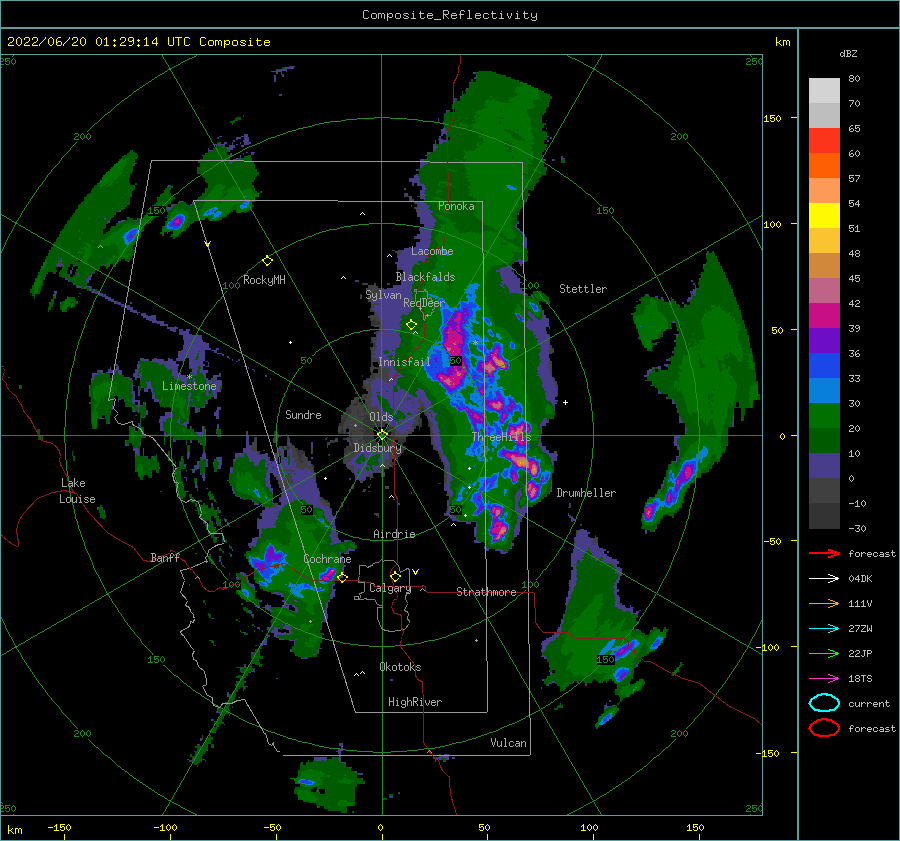Select the yellow diamond marker above Calgary label

click(395, 576)
